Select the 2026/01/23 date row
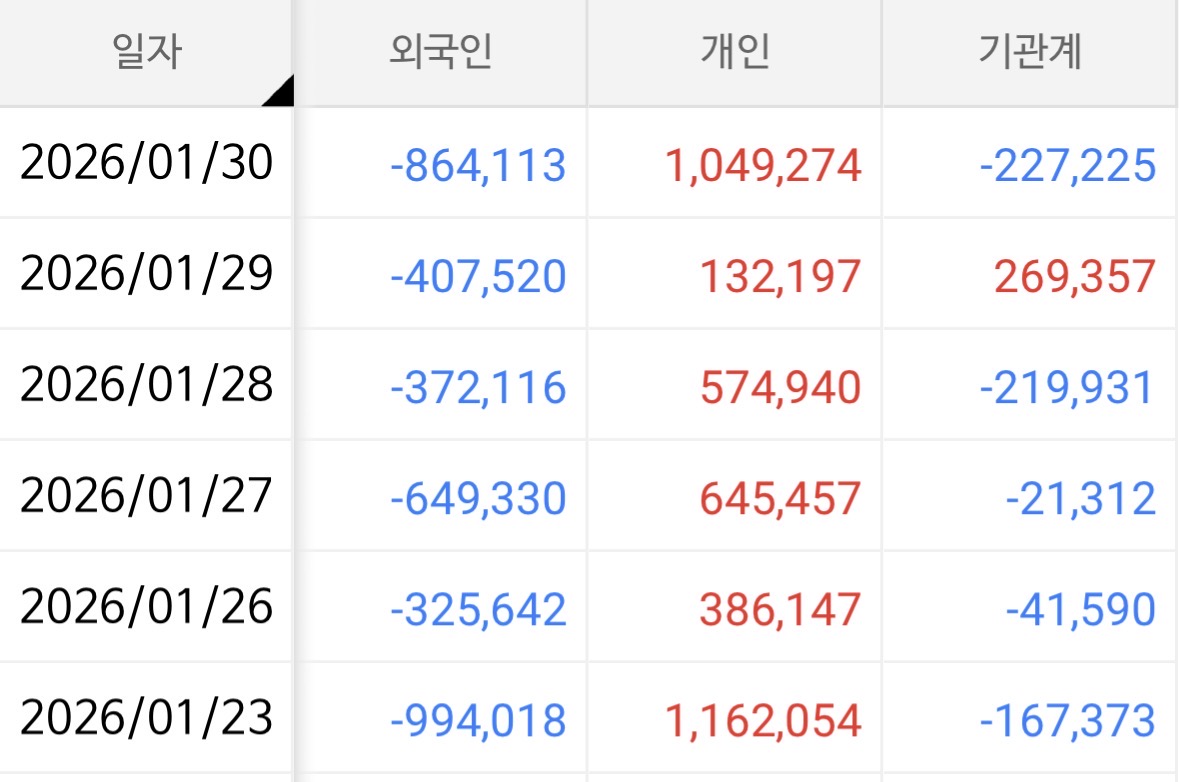This screenshot has height=782, width=1179. coord(146,718)
